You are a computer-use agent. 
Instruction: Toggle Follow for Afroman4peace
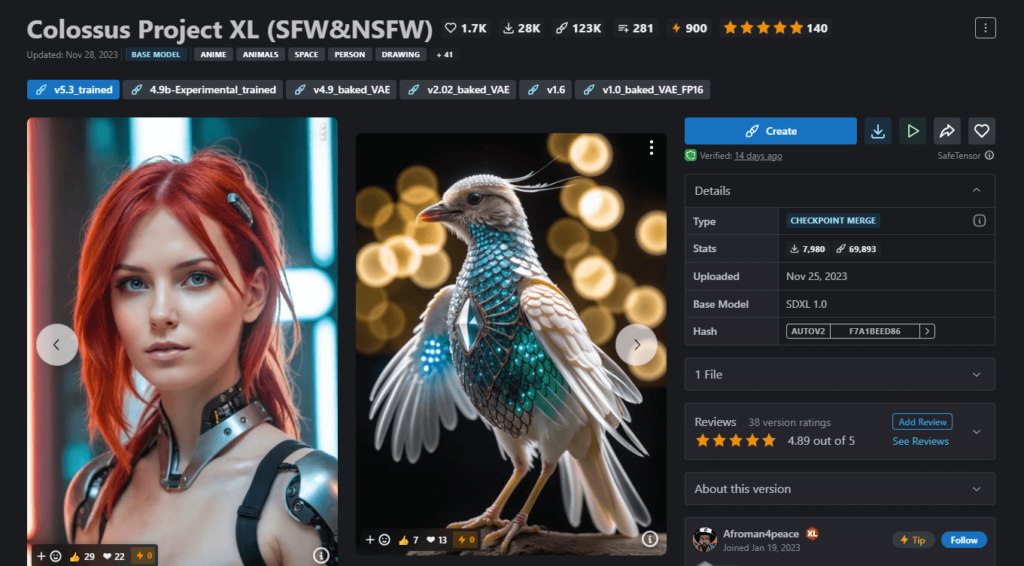pyautogui.click(x=963, y=540)
